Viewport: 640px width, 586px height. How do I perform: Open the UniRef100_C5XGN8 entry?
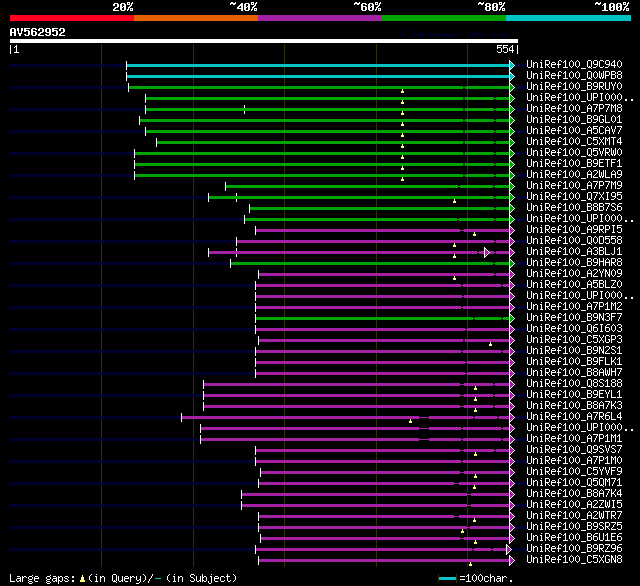[574, 560]
